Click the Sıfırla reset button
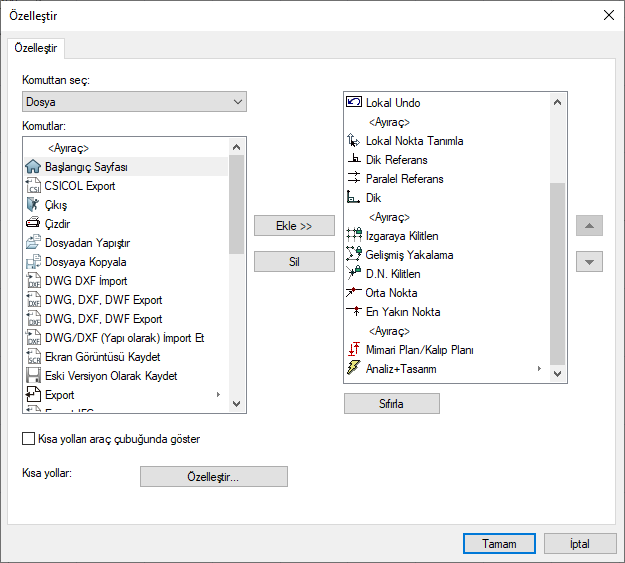The width and height of the screenshot is (625, 563). pos(391,403)
